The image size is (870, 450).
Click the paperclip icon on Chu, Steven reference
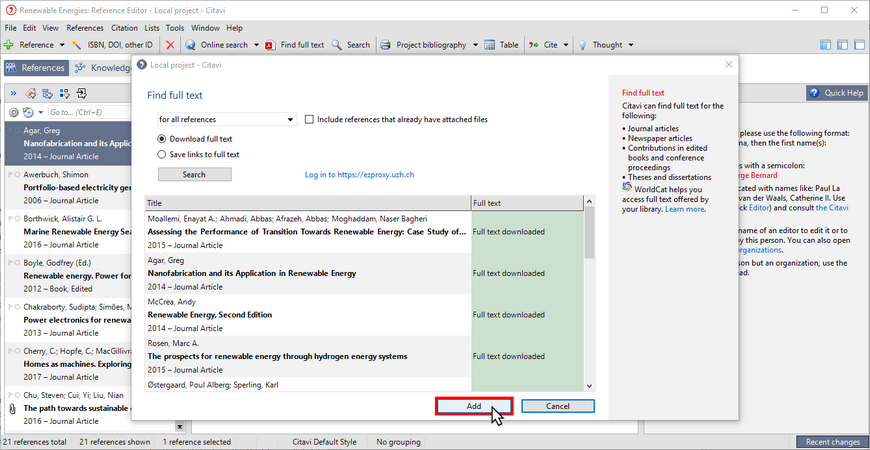click(x=12, y=408)
